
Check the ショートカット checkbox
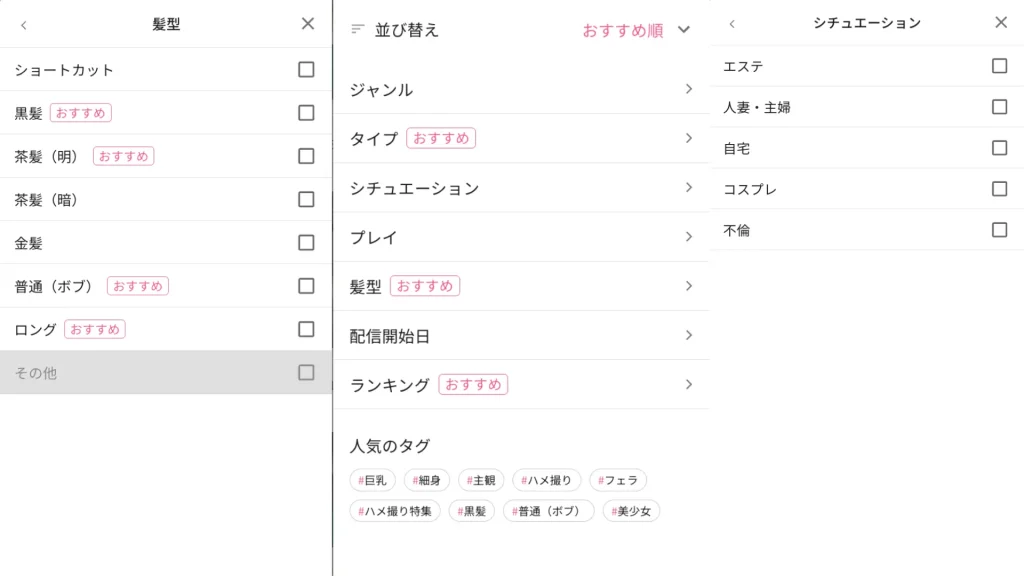coord(306,70)
